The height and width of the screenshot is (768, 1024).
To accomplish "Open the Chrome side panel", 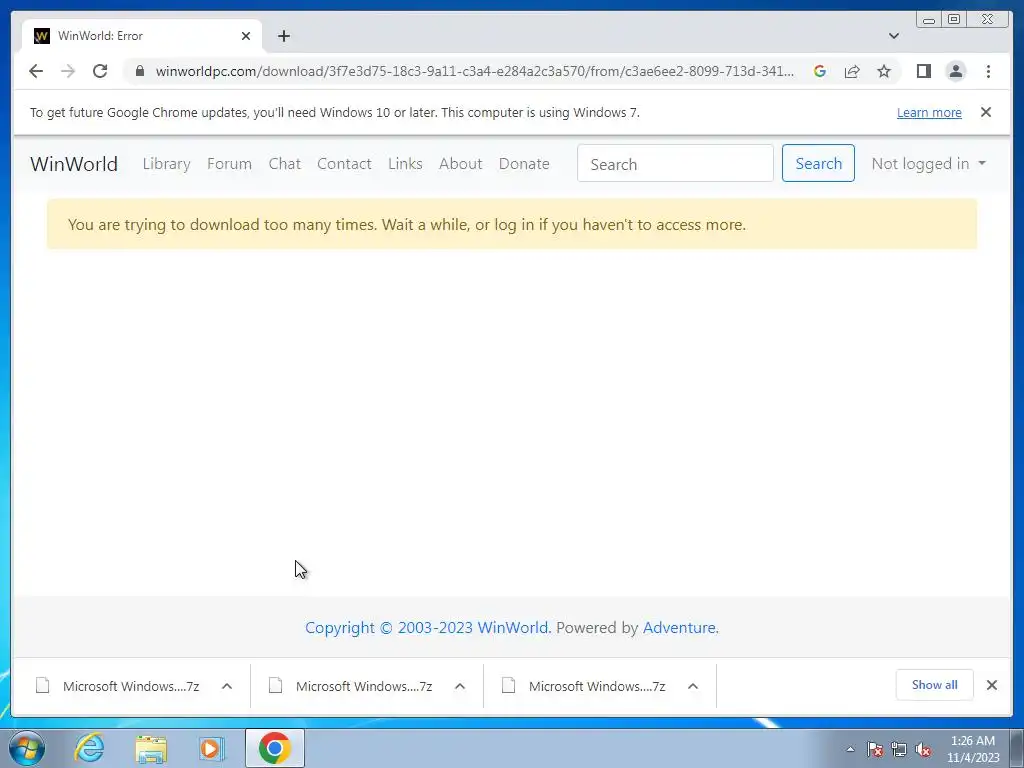I will tap(923, 71).
